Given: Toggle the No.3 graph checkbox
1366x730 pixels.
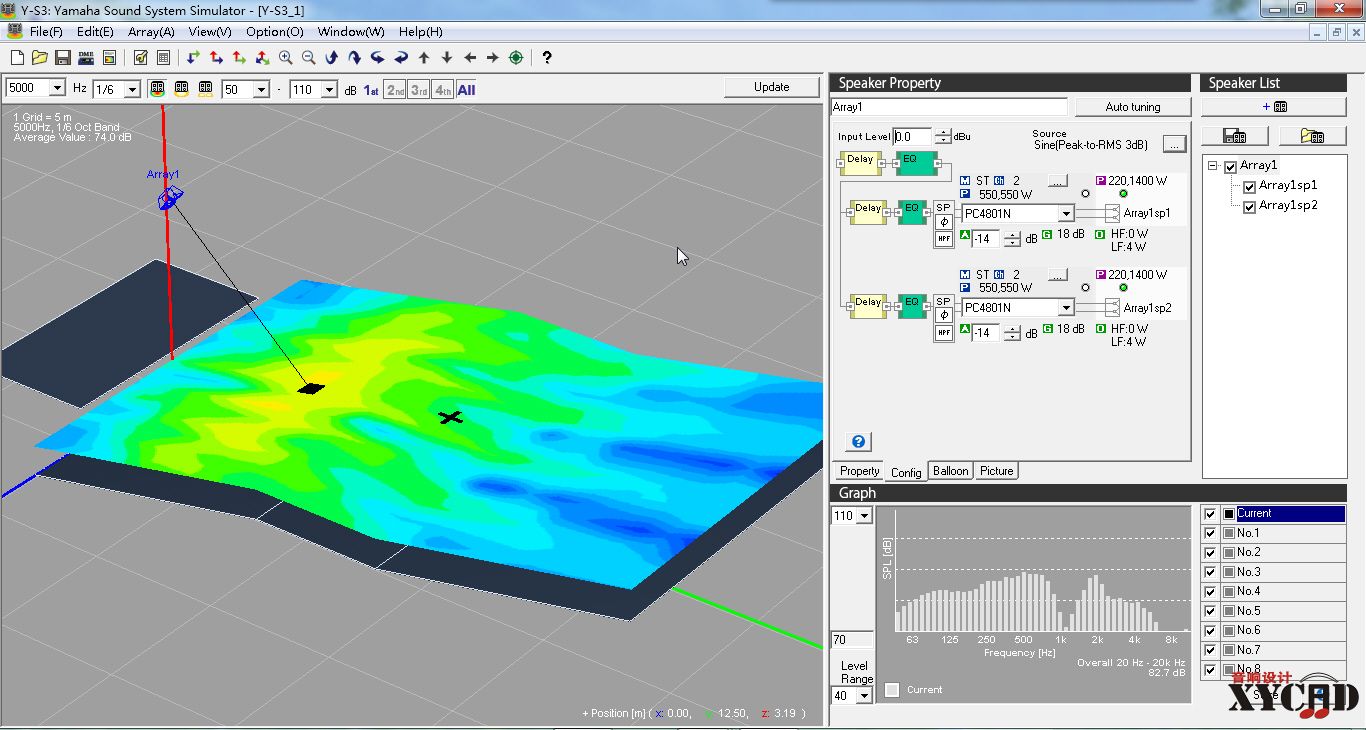Looking at the screenshot, I should (1210, 572).
